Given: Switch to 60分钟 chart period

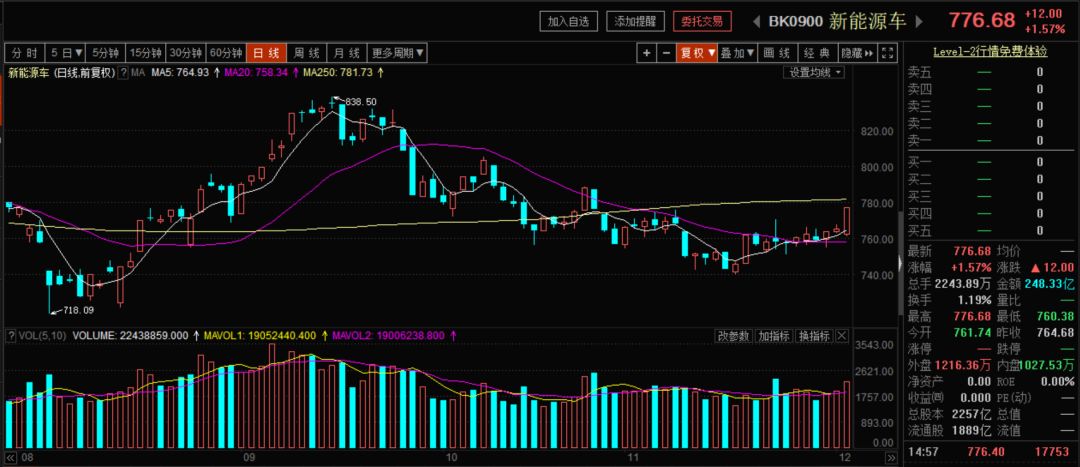Looking at the screenshot, I should [x=226, y=53].
